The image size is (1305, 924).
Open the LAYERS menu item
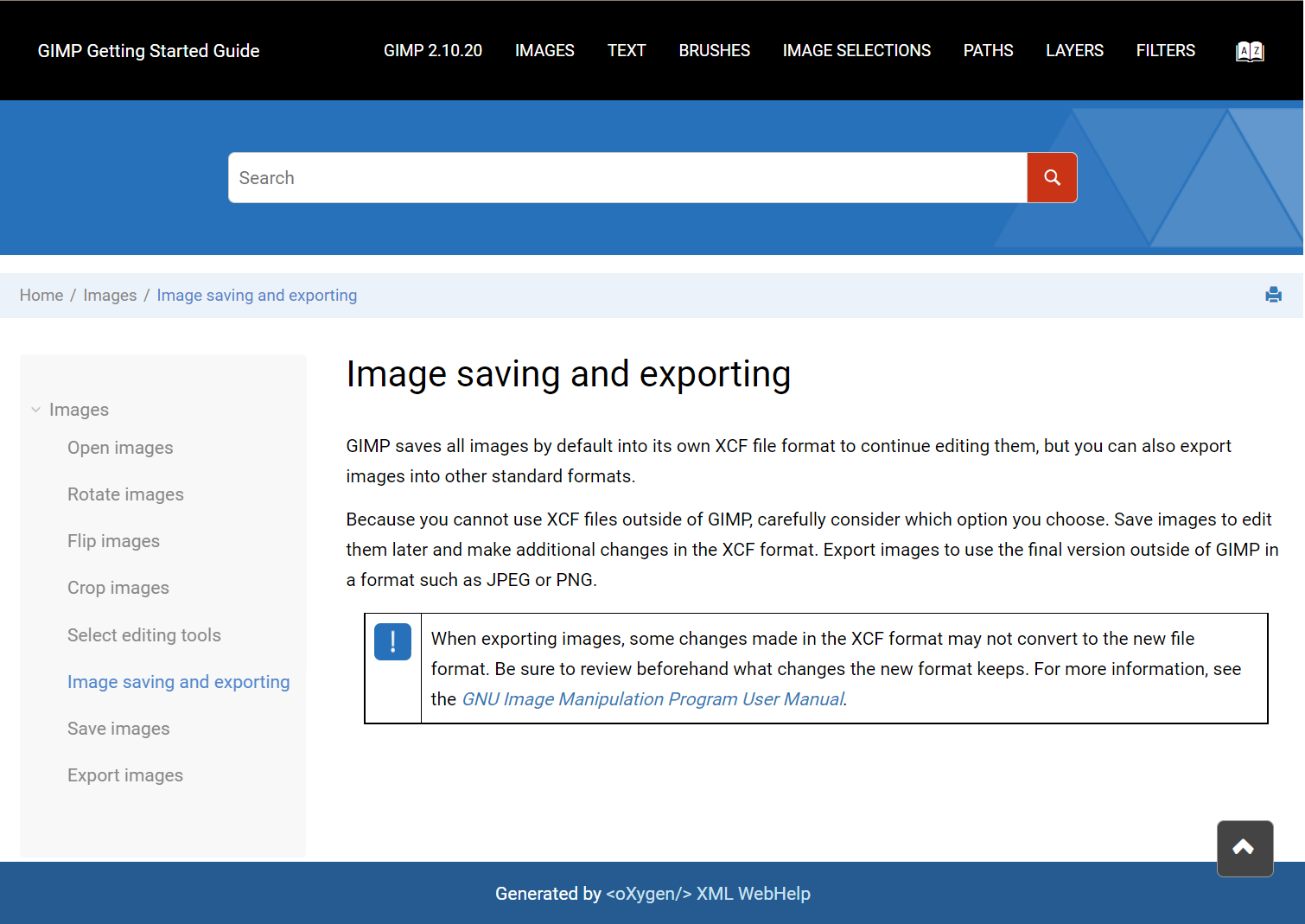point(1074,51)
